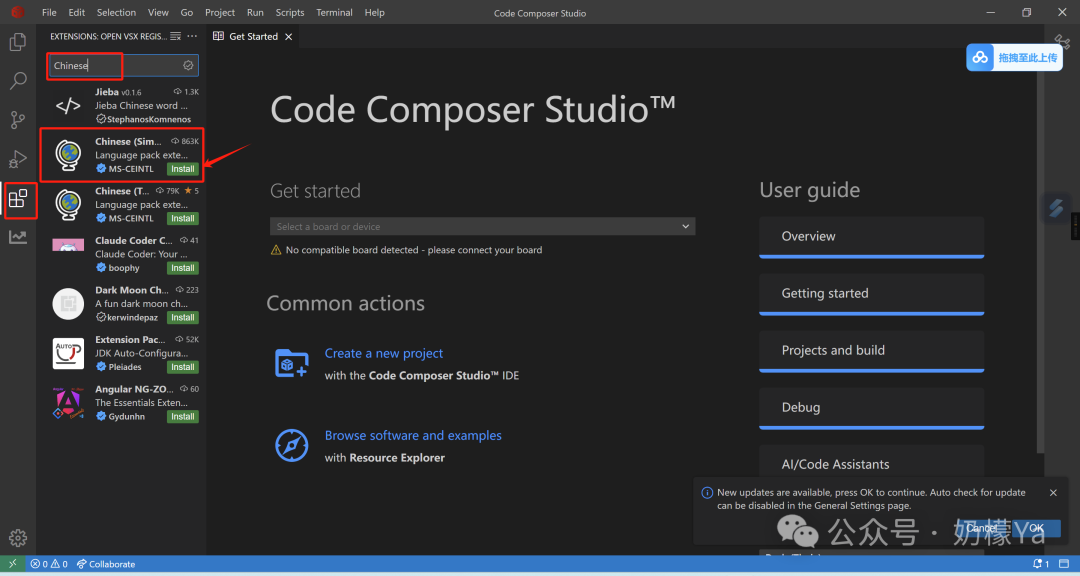1080x576 pixels.
Task: Open the Scripts menu
Action: pyautogui.click(x=290, y=12)
